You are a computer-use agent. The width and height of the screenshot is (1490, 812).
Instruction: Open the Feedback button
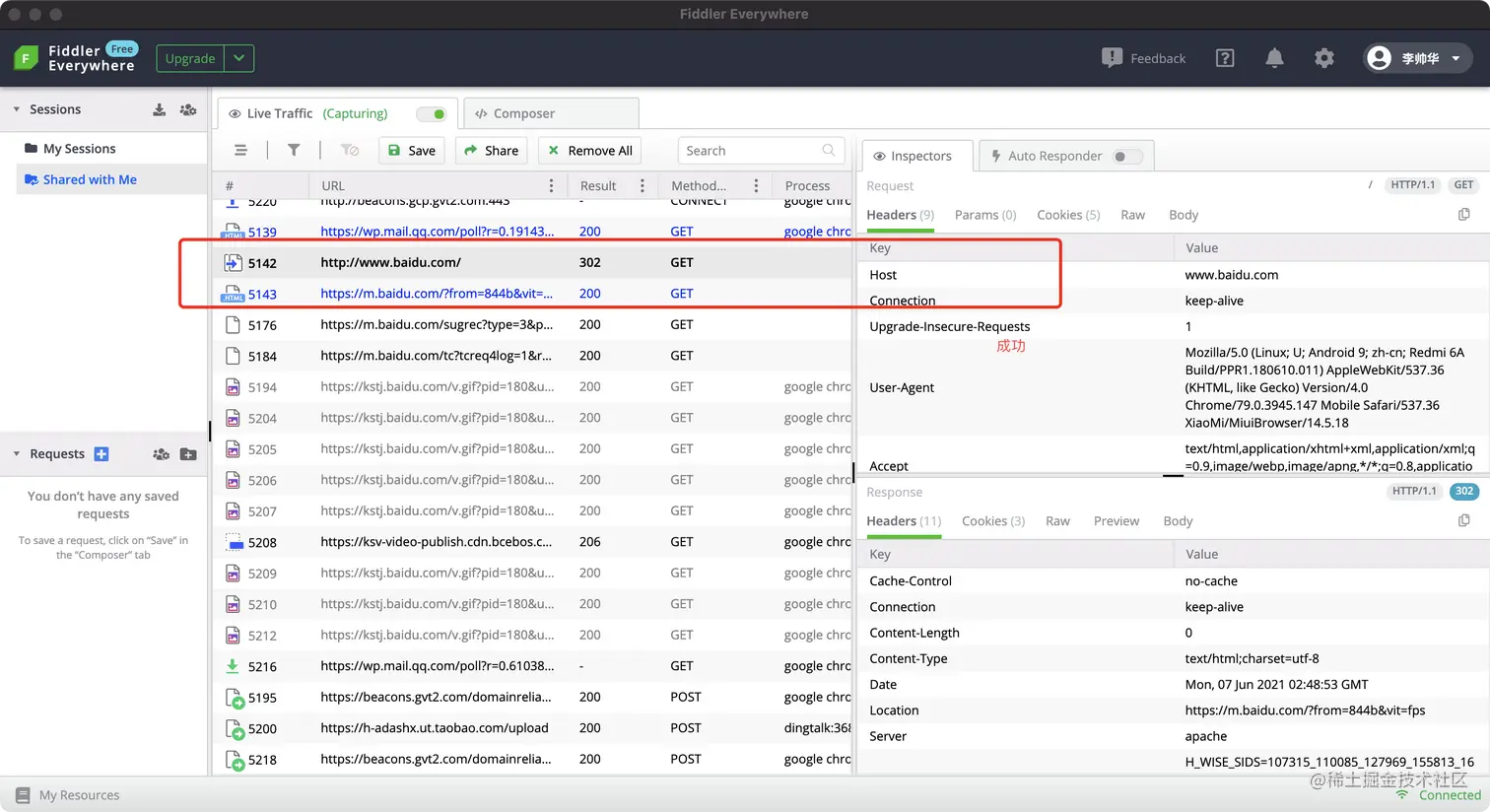[1143, 58]
